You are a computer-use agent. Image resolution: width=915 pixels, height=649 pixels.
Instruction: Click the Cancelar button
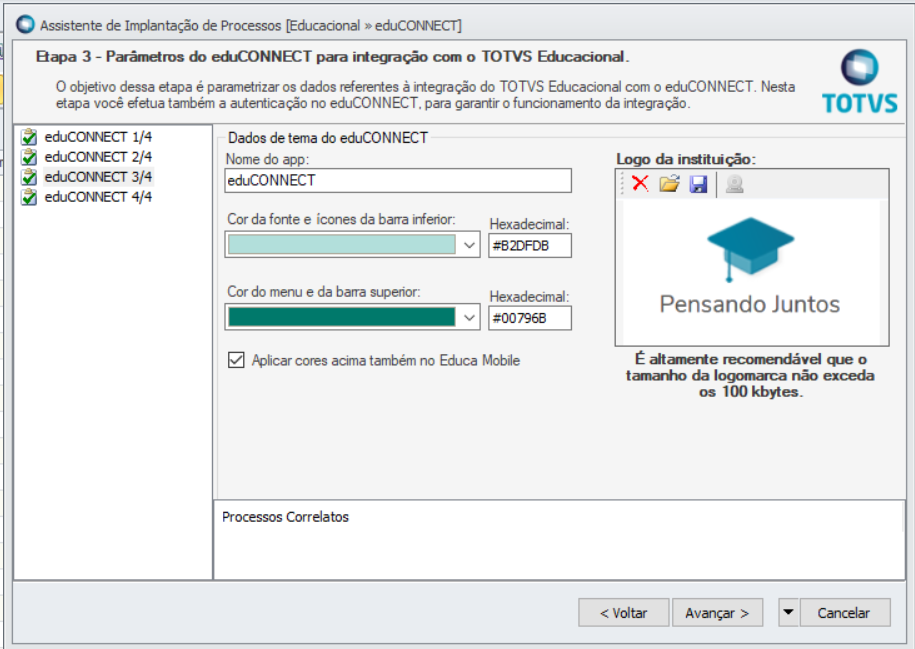pos(845,613)
